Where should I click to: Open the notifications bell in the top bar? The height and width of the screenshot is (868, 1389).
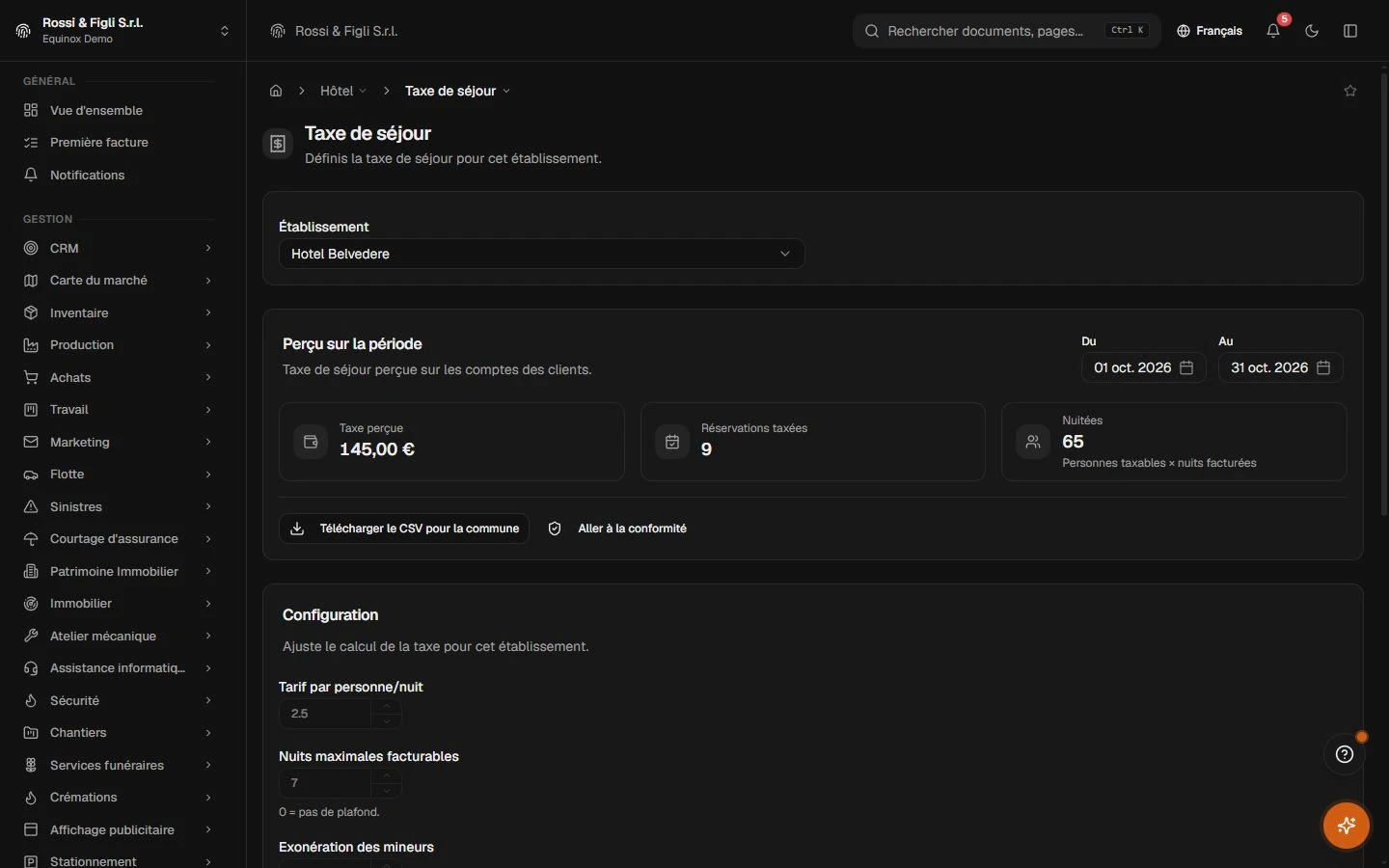point(1273,31)
